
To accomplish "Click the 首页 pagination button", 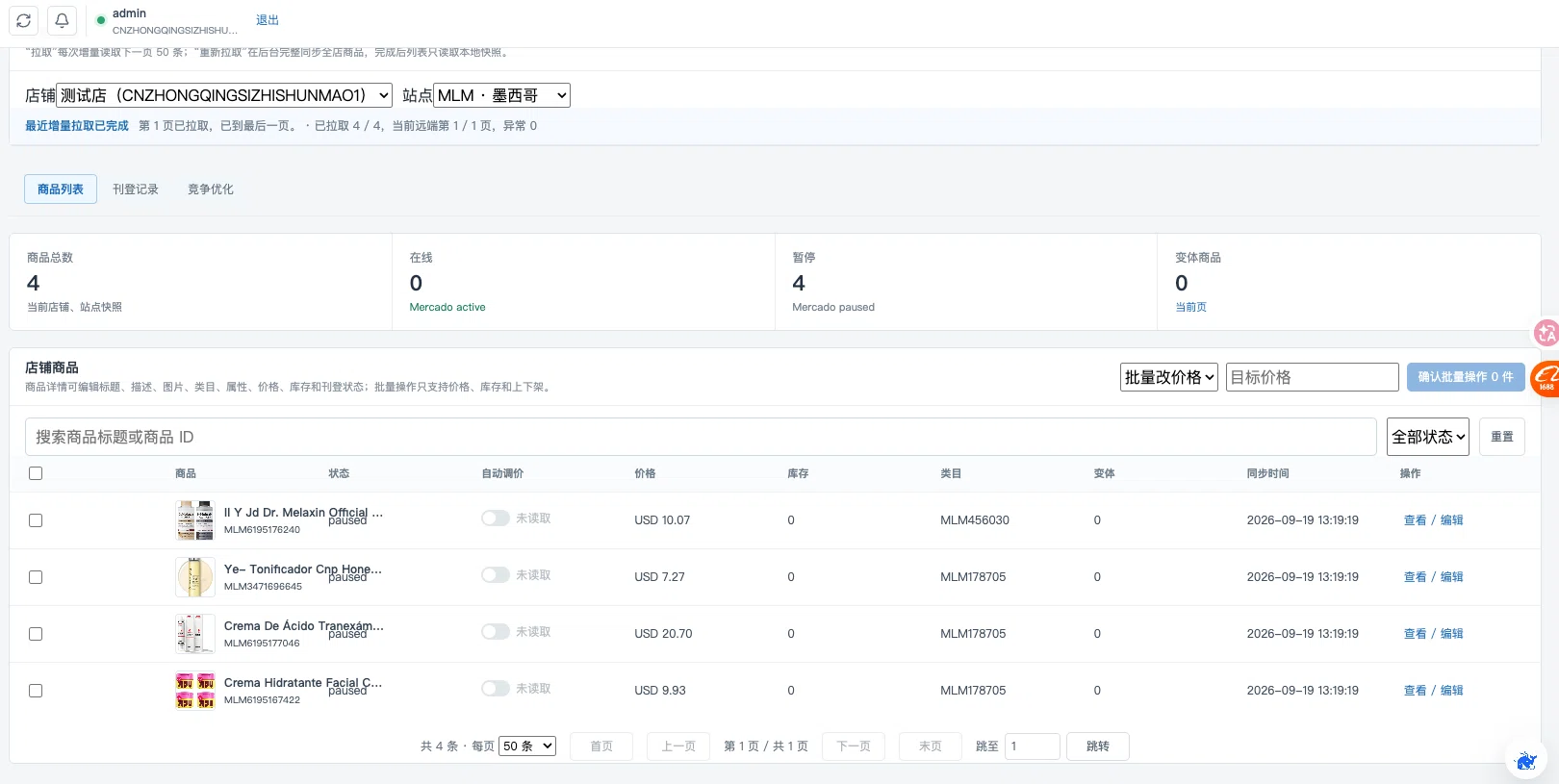I will pyautogui.click(x=601, y=746).
